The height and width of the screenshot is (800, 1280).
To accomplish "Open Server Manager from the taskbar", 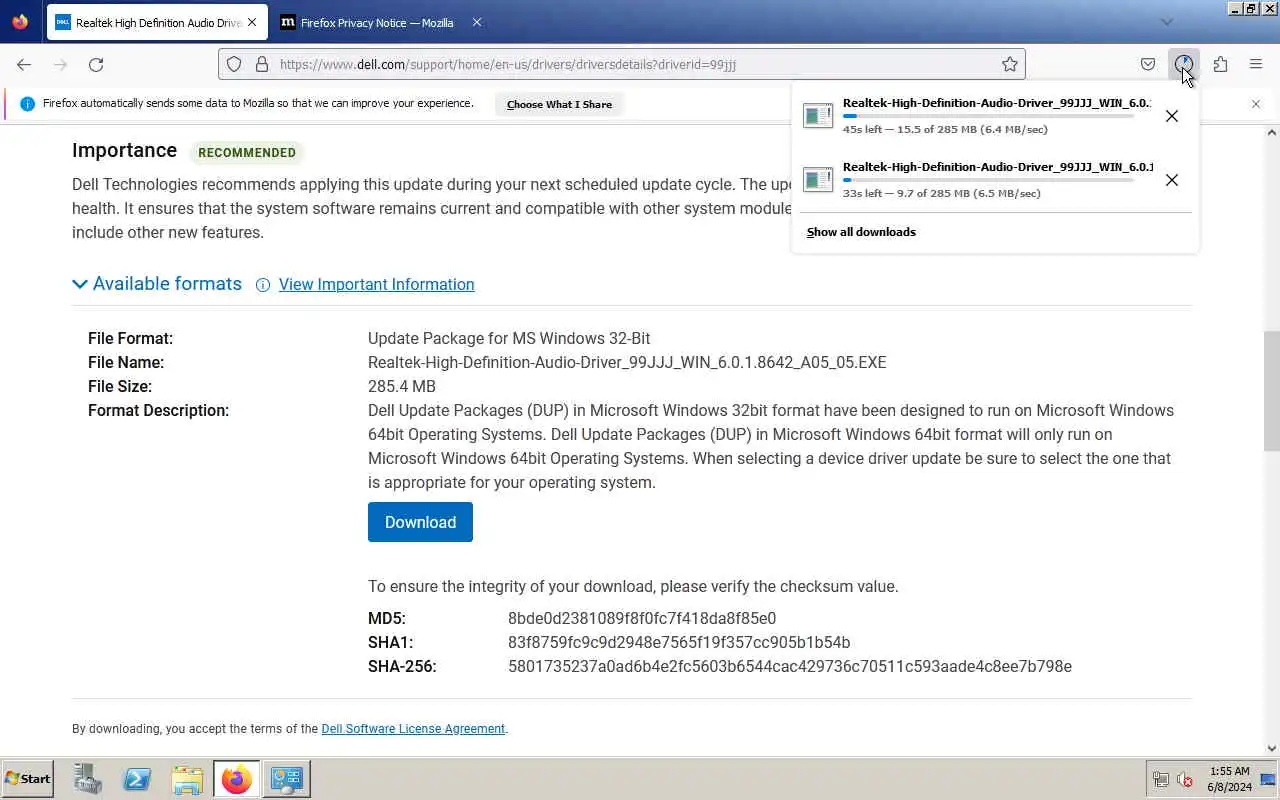I will 88,779.
